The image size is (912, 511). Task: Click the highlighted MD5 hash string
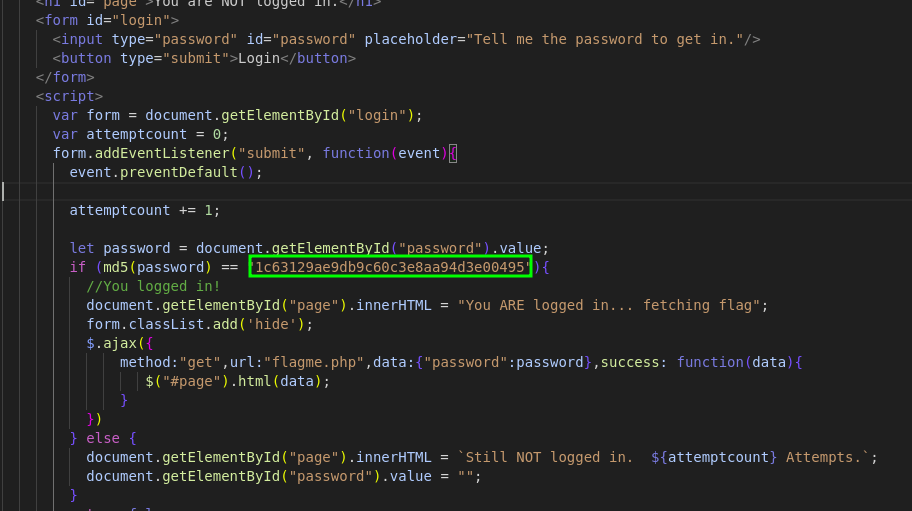tap(391, 267)
